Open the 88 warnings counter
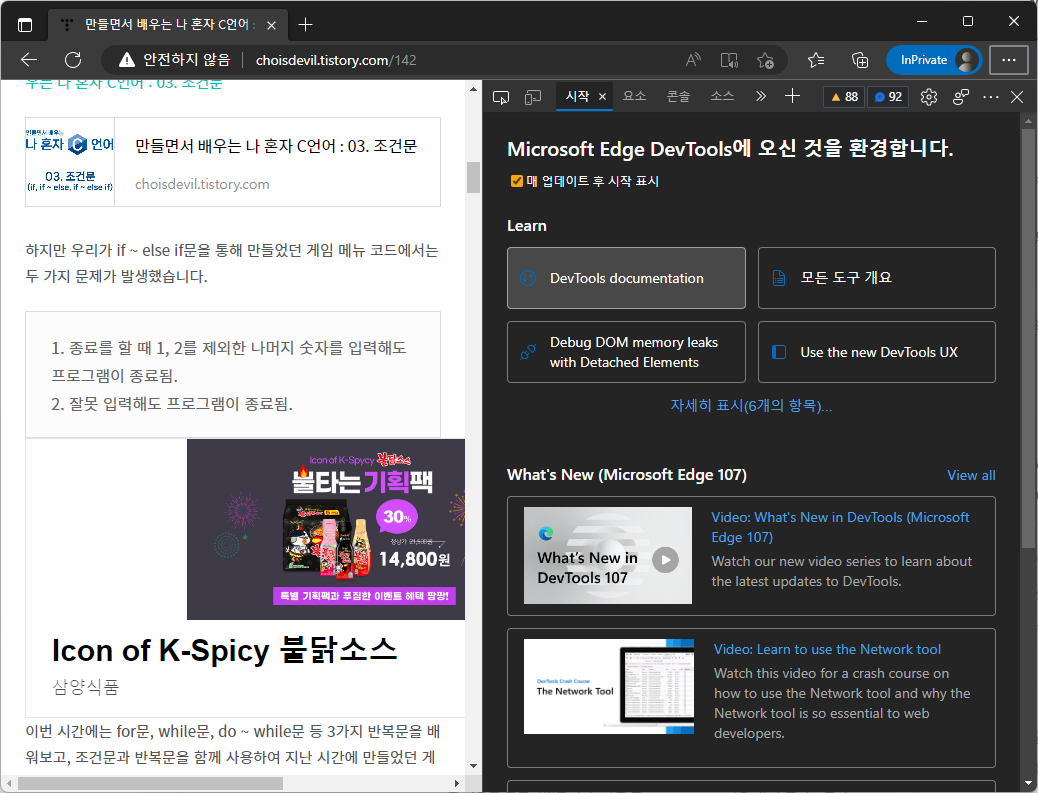Viewport: 1038px width, 793px height. [844, 97]
